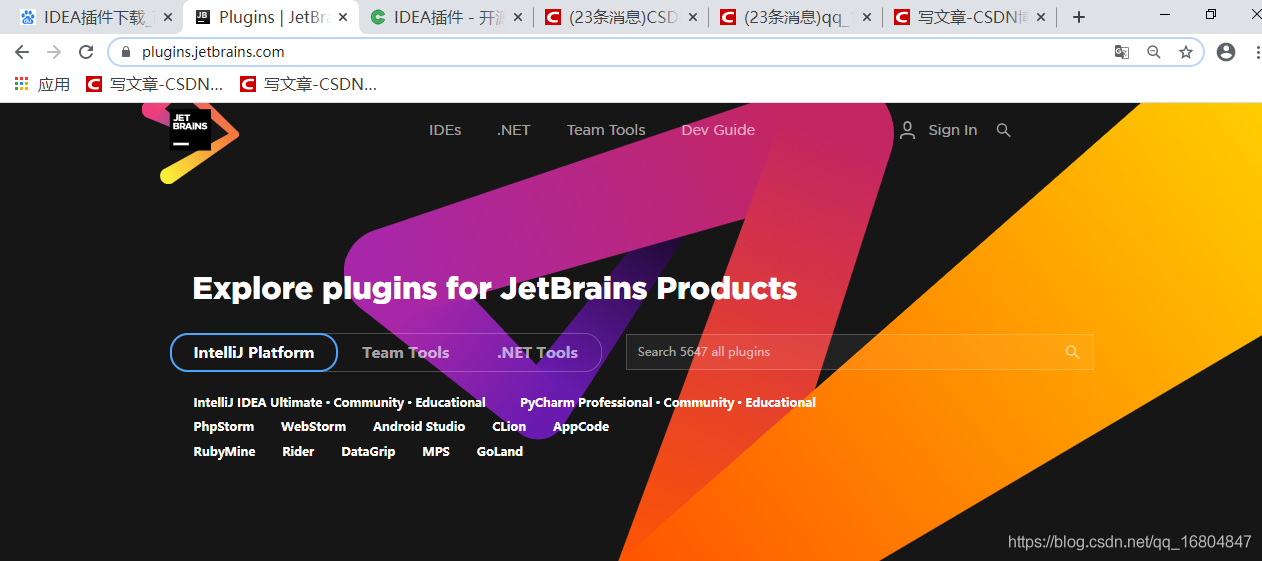Close the 写文章-CSDN tab in tab strip

click(x=1041, y=17)
